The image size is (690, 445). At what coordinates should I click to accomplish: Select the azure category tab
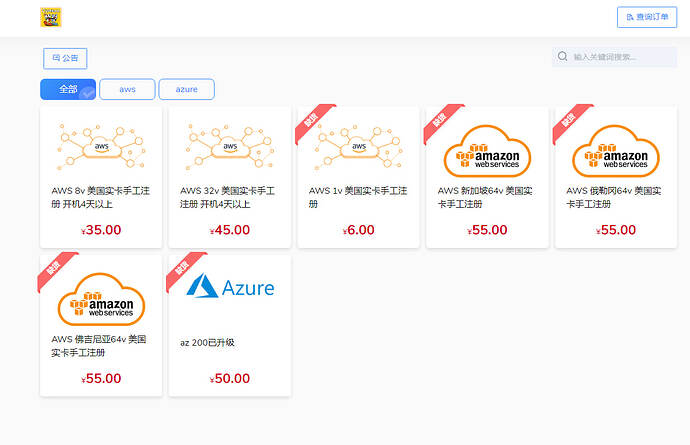pyautogui.click(x=187, y=89)
